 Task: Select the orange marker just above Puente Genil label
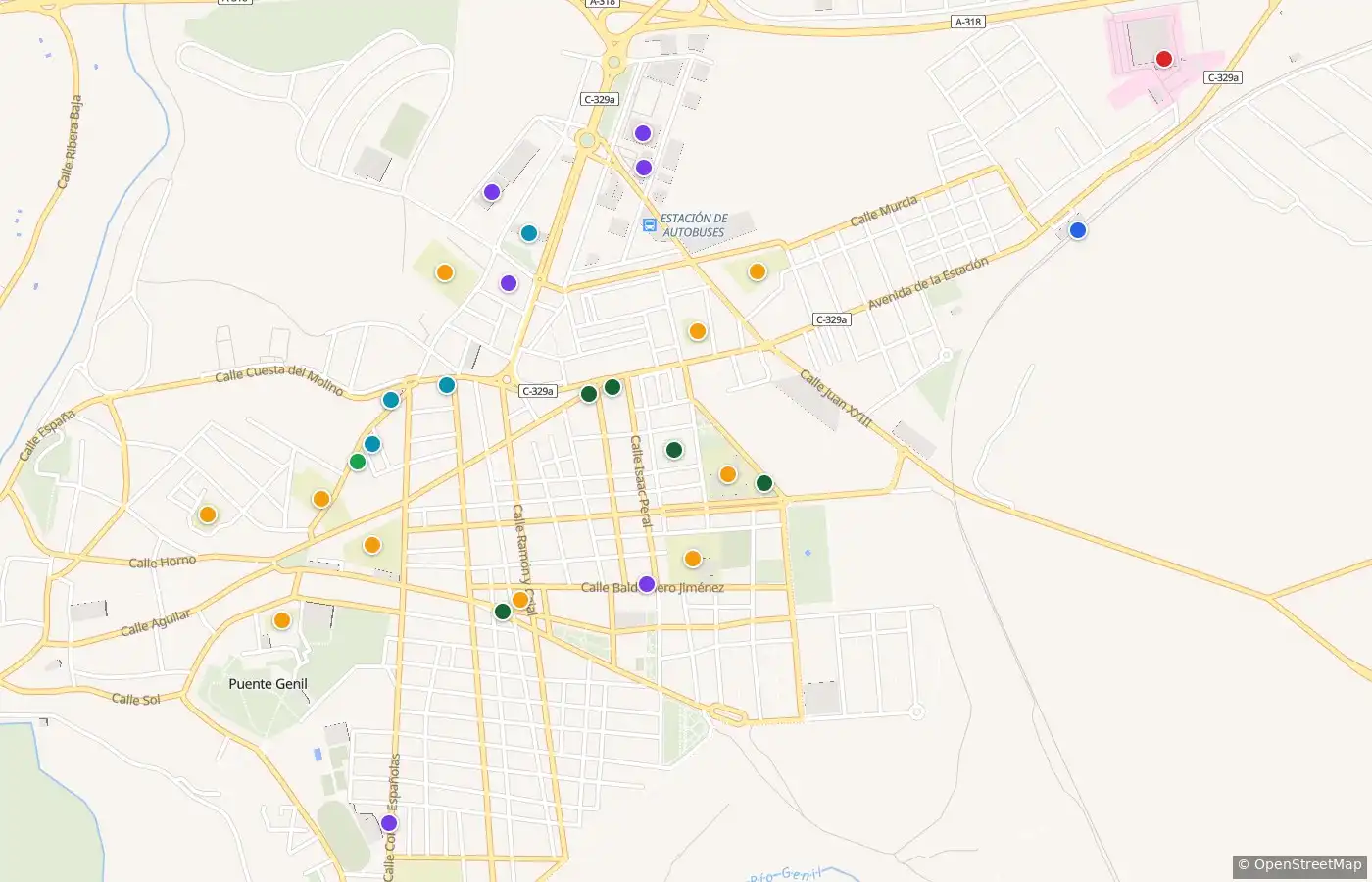[x=282, y=620]
